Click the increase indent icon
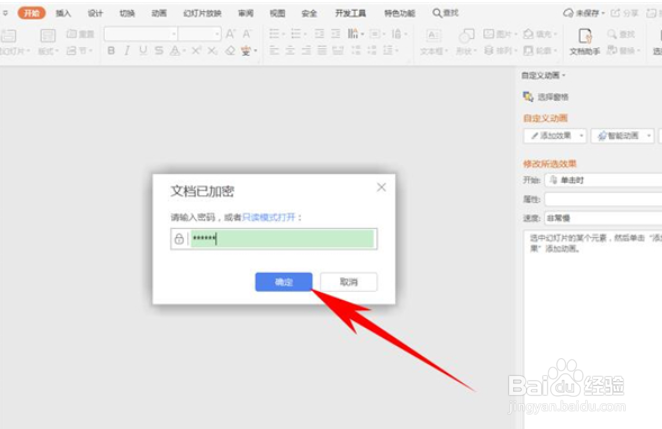The image size is (662, 429). pos(336,33)
